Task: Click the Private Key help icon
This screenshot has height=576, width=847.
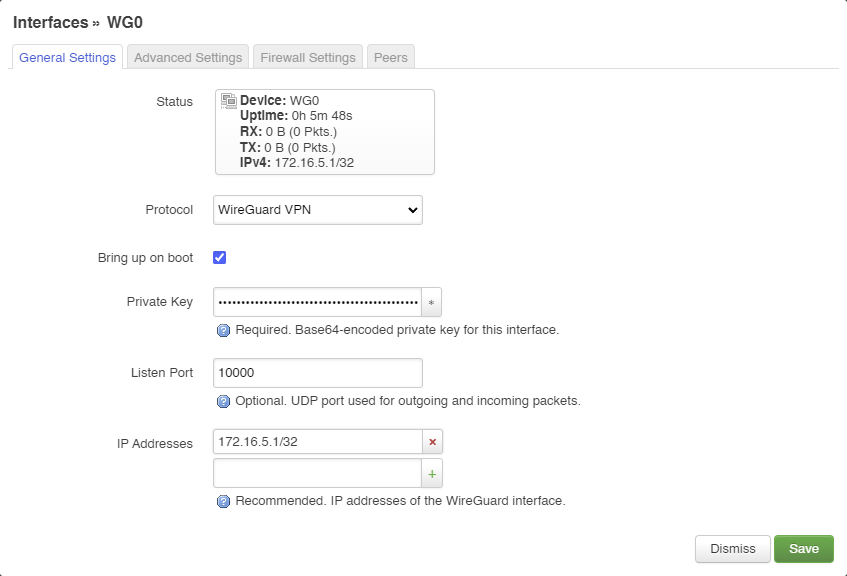Action: [223, 330]
